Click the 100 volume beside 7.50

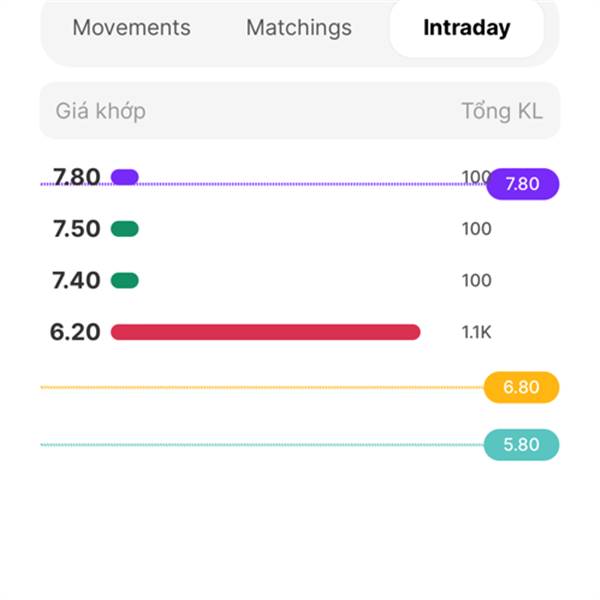477,229
